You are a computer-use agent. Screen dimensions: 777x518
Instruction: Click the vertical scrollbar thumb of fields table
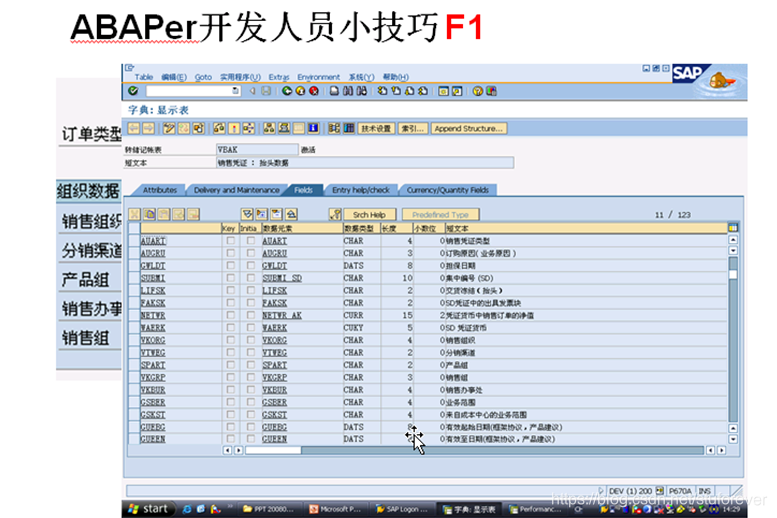pos(733,274)
